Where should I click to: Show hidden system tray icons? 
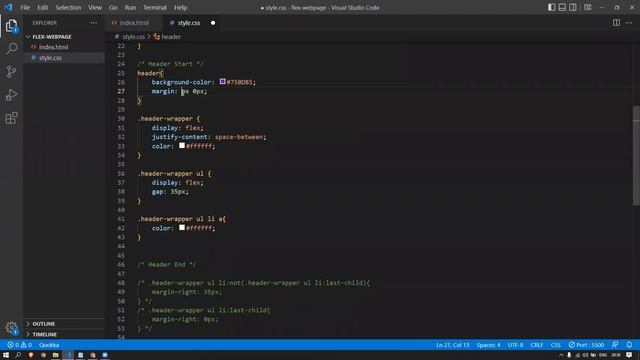click(561, 355)
